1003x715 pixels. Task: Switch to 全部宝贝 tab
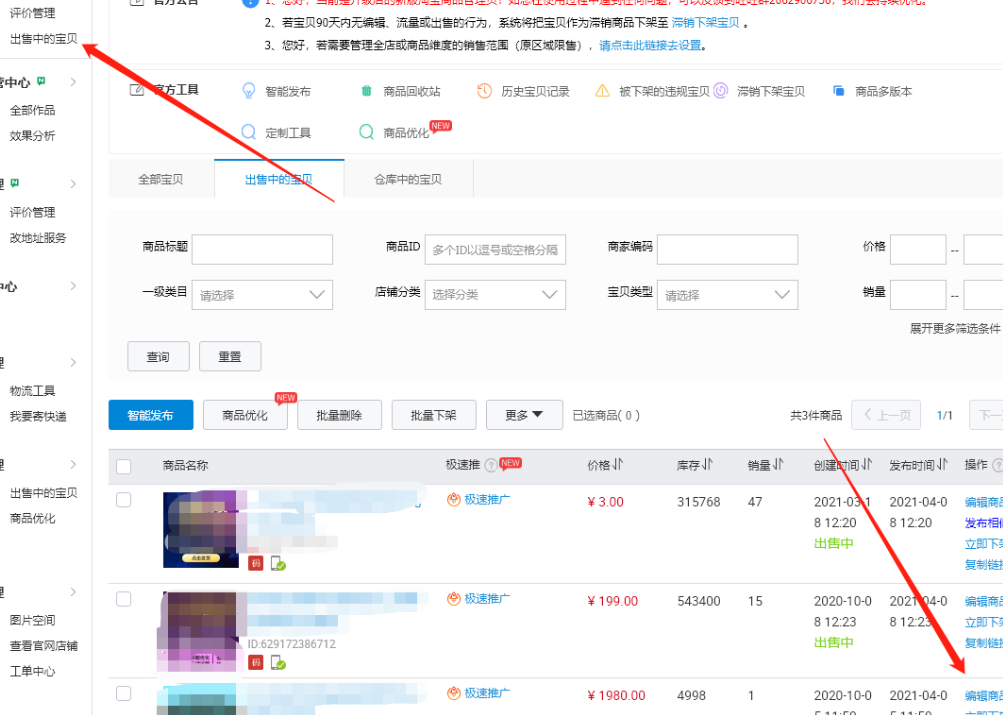point(161,179)
